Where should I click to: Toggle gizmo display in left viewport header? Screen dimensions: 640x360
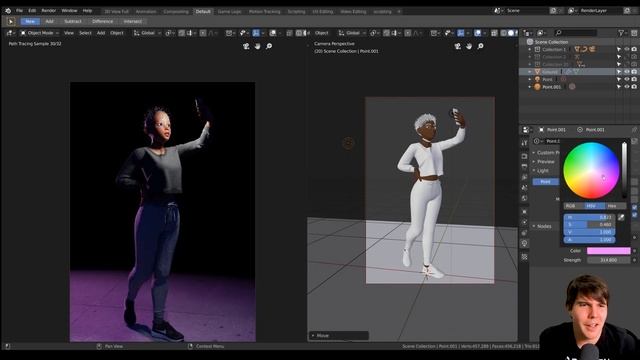[256, 33]
